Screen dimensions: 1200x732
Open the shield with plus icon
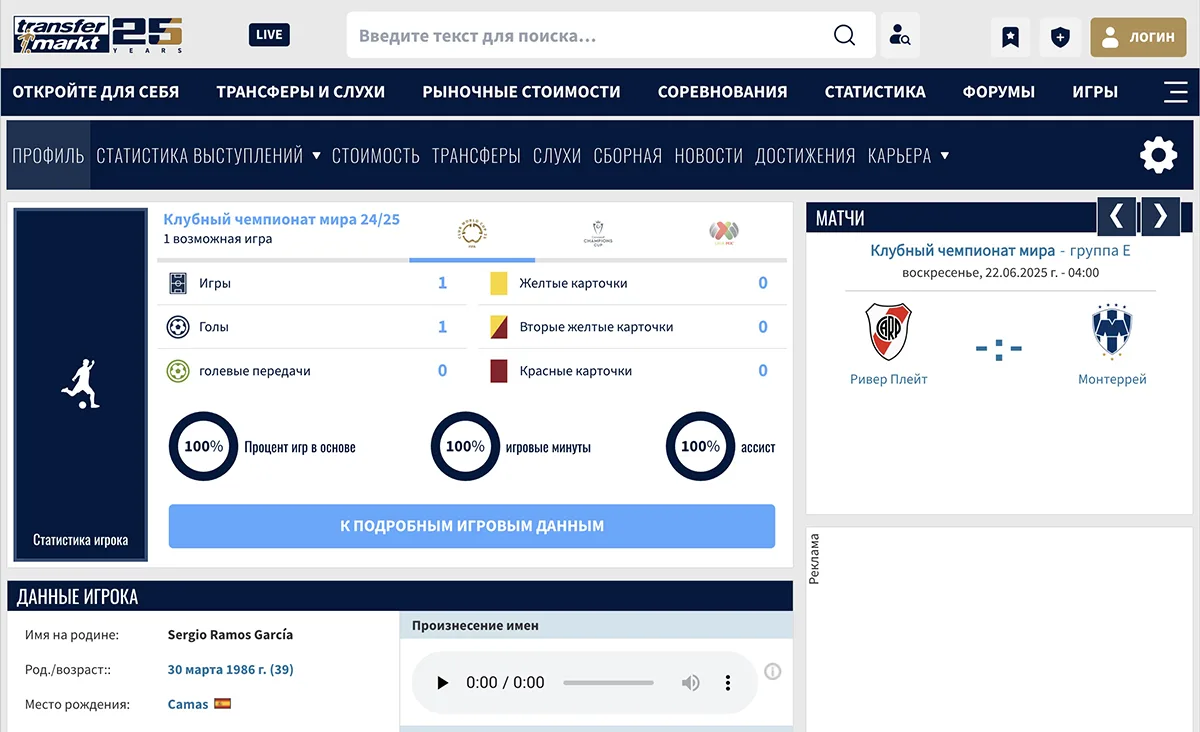click(x=1060, y=36)
